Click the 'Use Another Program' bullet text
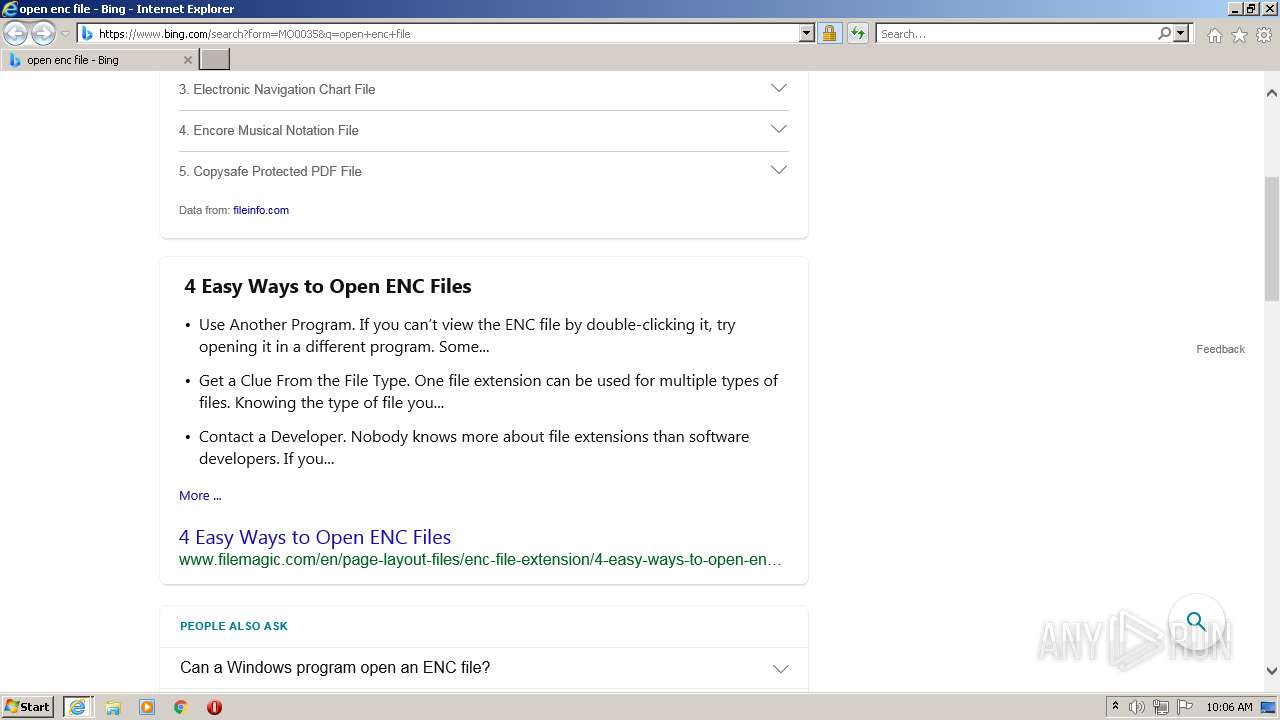The width and height of the screenshot is (1280, 720). pyautogui.click(x=467, y=335)
